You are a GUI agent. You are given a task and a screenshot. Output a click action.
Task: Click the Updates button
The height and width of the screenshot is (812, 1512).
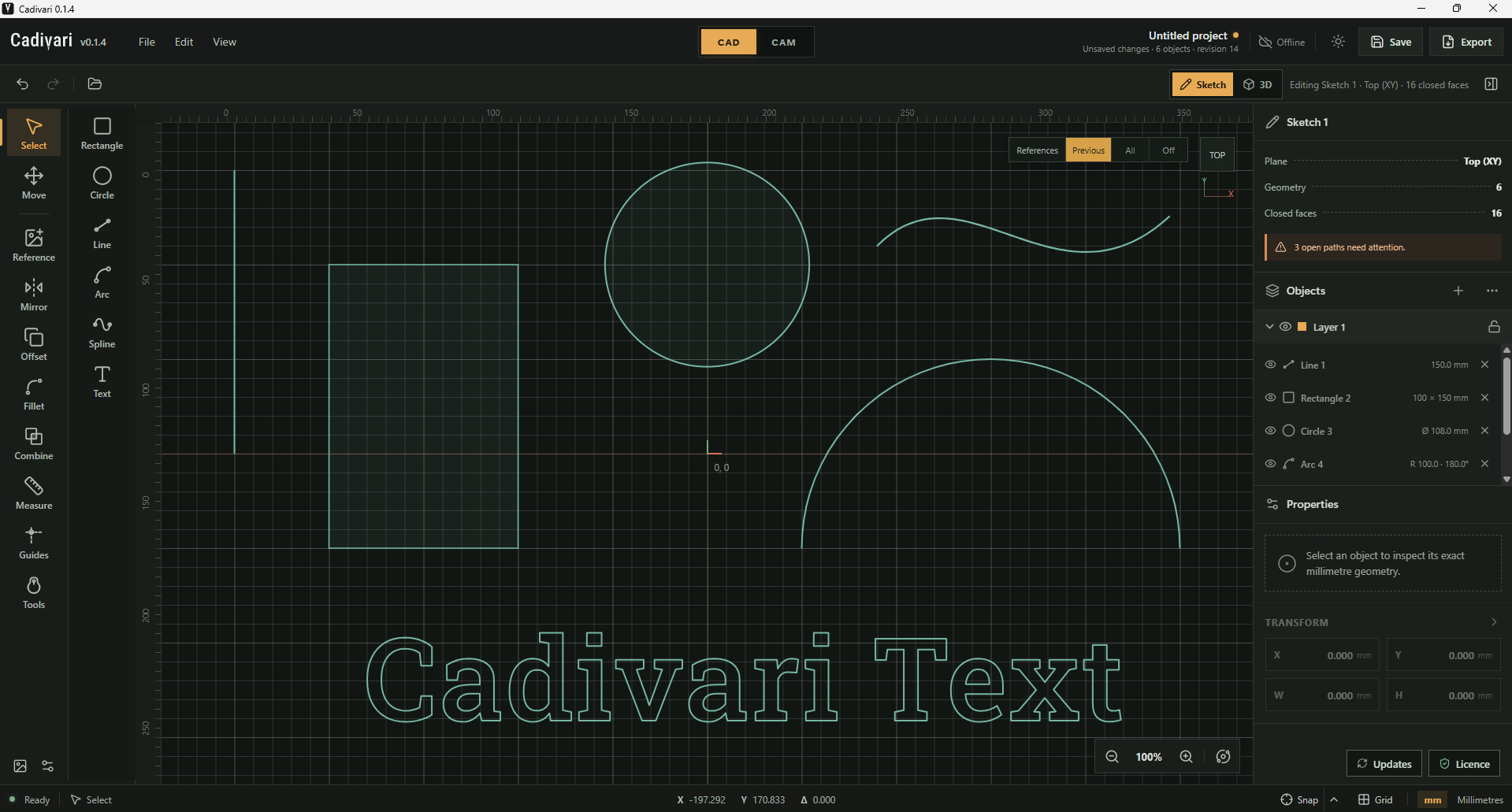1384,764
